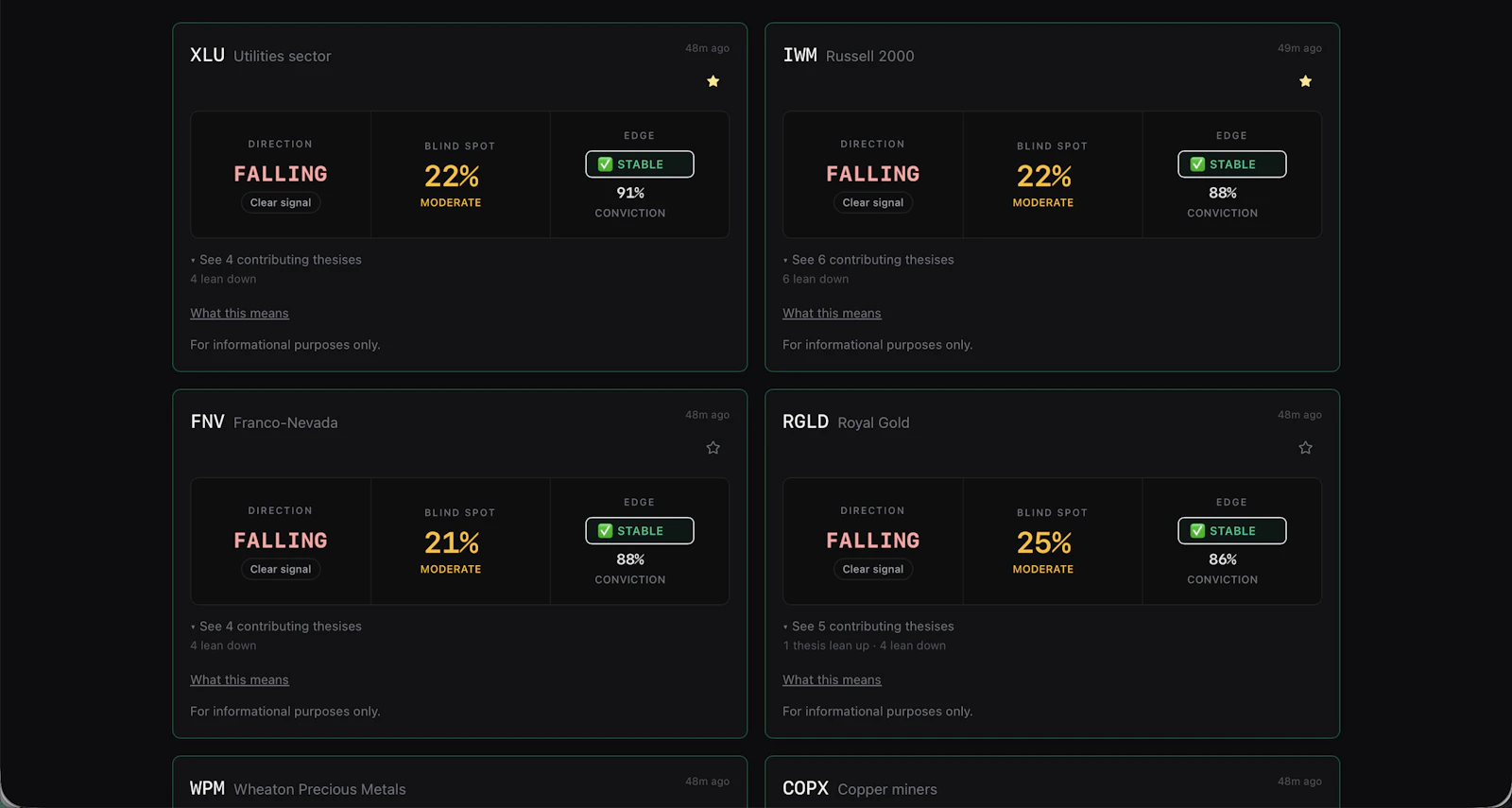Add RGLD Royal Gold to favorites

1306,448
